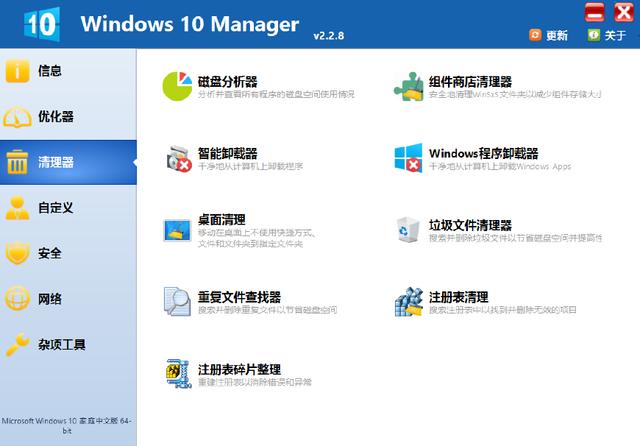The height and width of the screenshot is (446, 640).
Task: Click the 更新 update button
Action: pos(548,35)
